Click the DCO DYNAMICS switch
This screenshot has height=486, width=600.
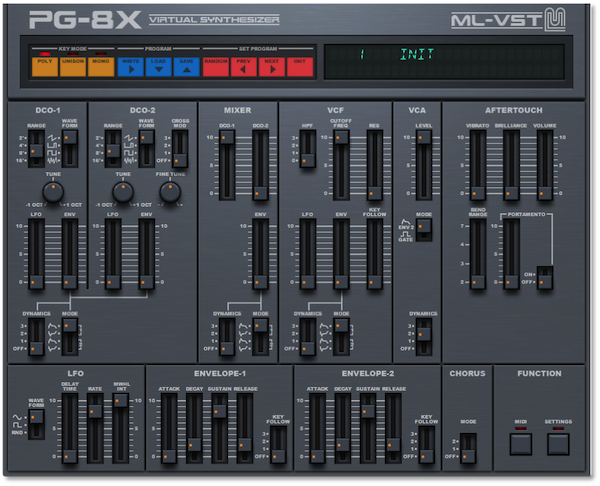pyautogui.click(x=36, y=337)
